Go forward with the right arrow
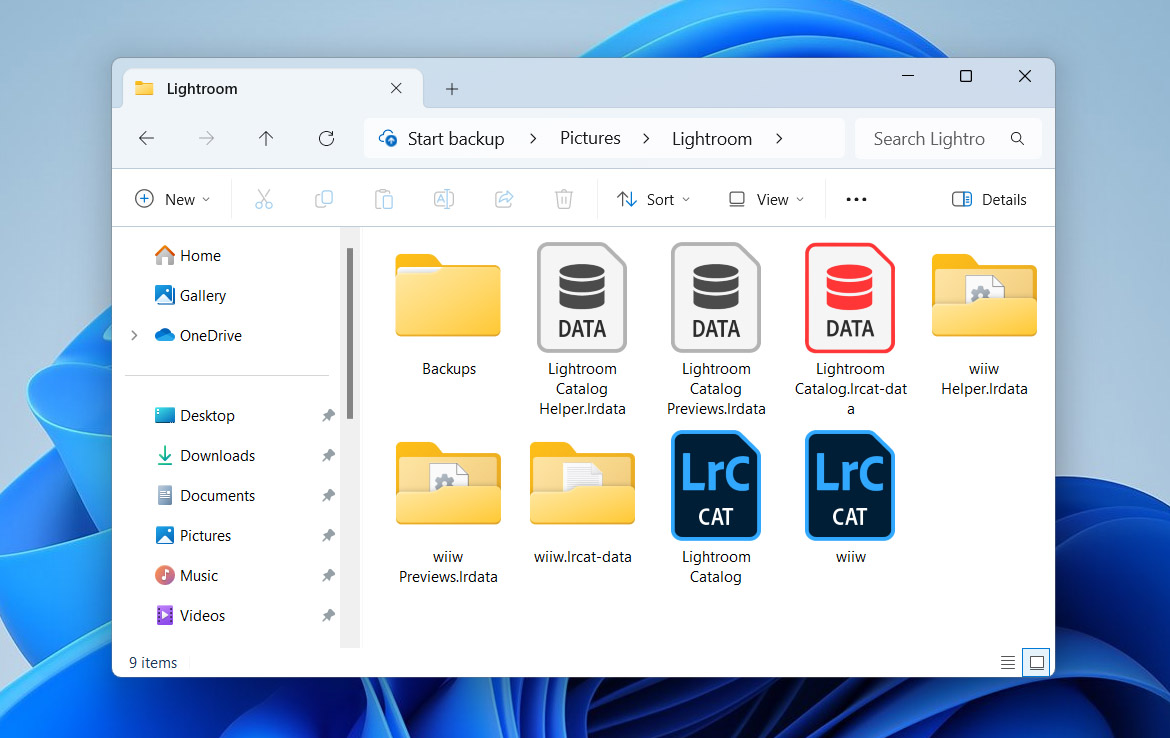This screenshot has width=1170, height=738. [206, 138]
